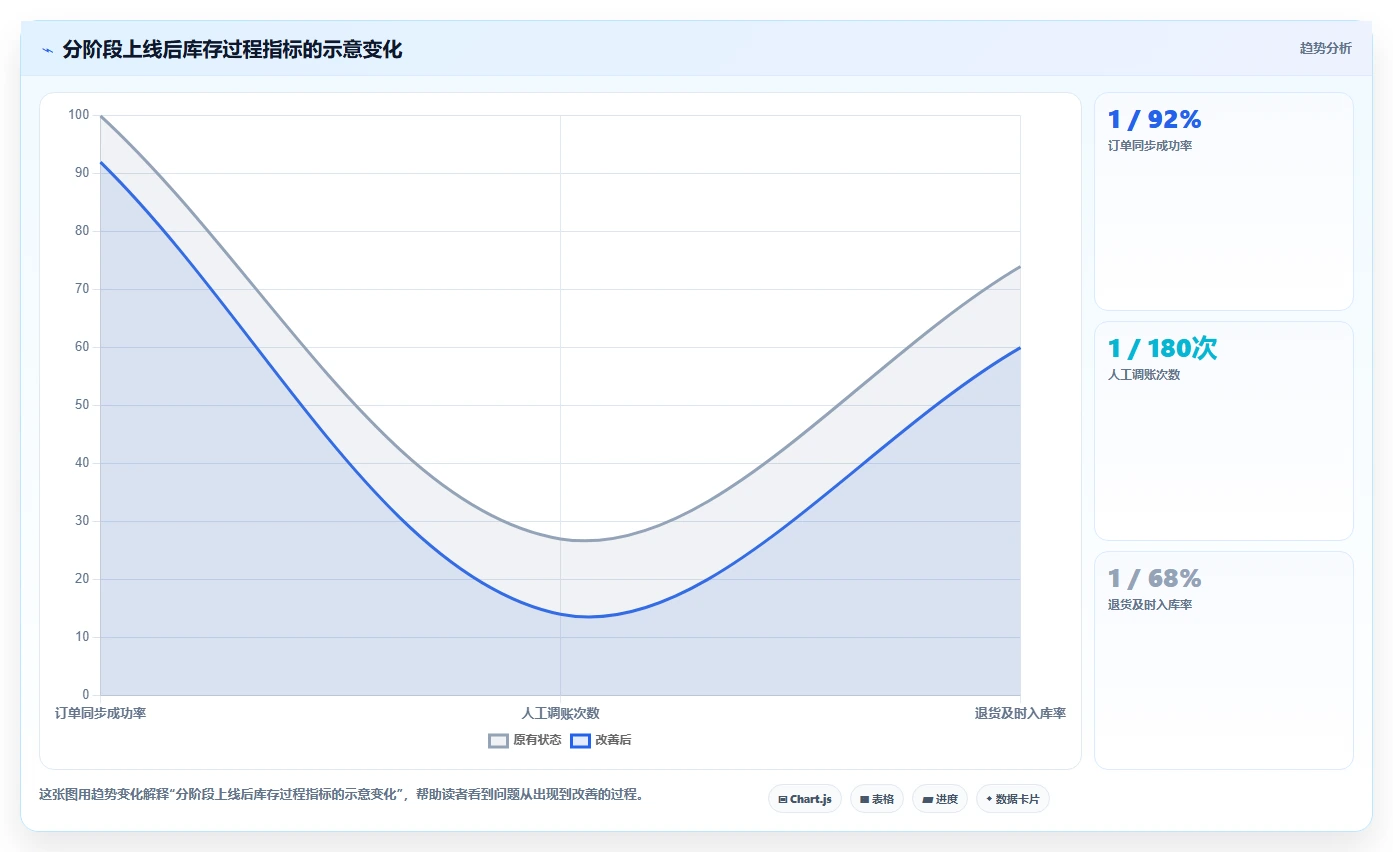Open the 1 / 180次 data card
This screenshot has height=852, width=1393.
pos(1224,431)
